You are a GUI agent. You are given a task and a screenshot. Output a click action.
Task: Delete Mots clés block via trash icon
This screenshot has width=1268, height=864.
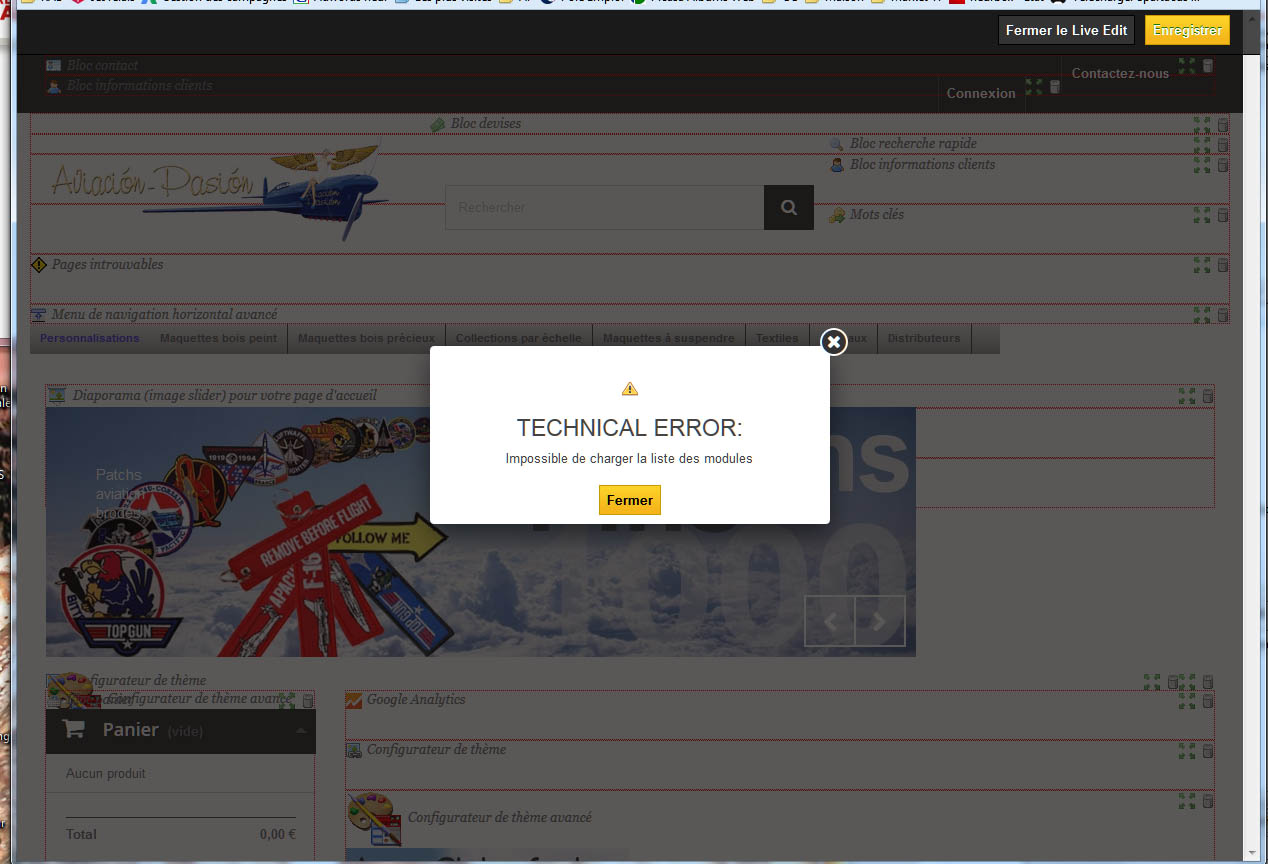coord(1223,215)
